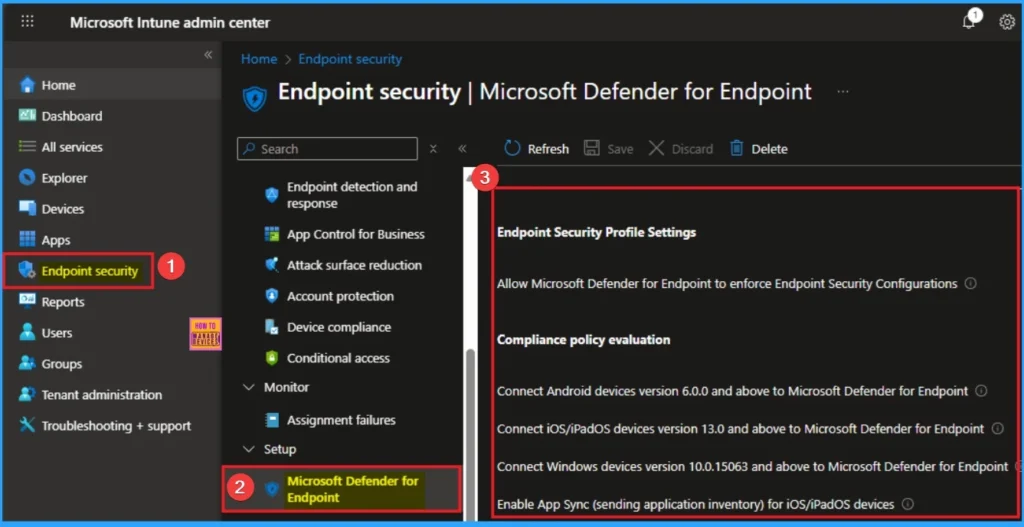Clear the search with the X icon

pyautogui.click(x=433, y=149)
